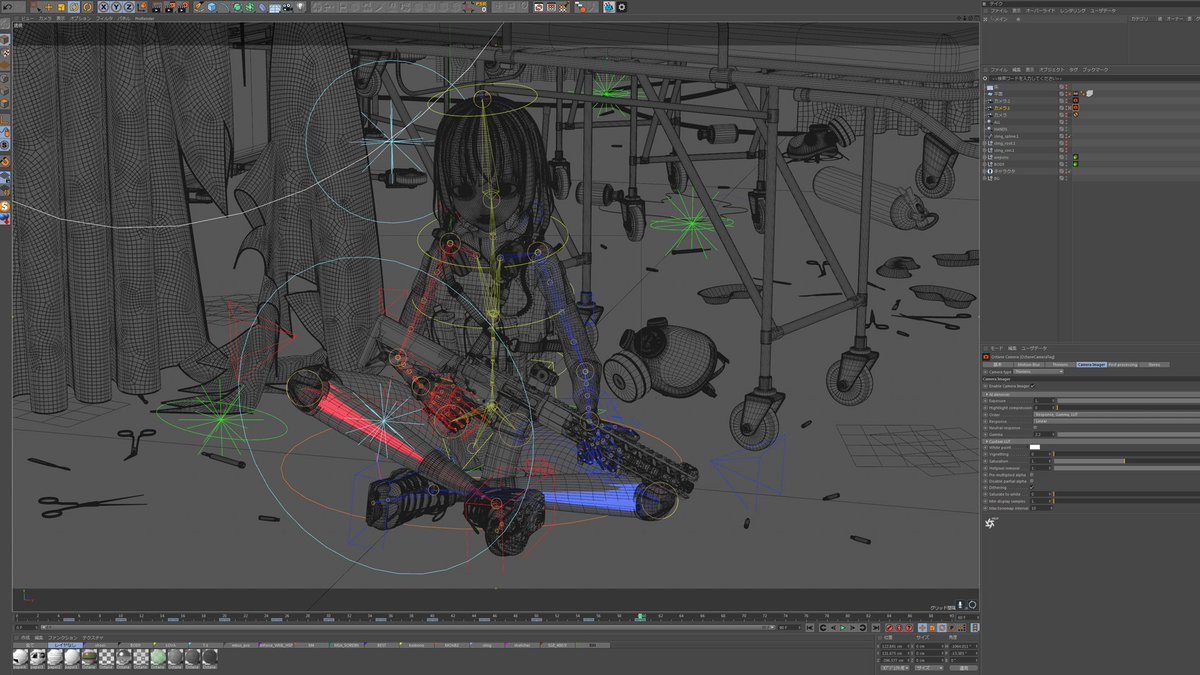Collapse the Custom LUT section
This screenshot has height=675, width=1200.
[x=987, y=441]
